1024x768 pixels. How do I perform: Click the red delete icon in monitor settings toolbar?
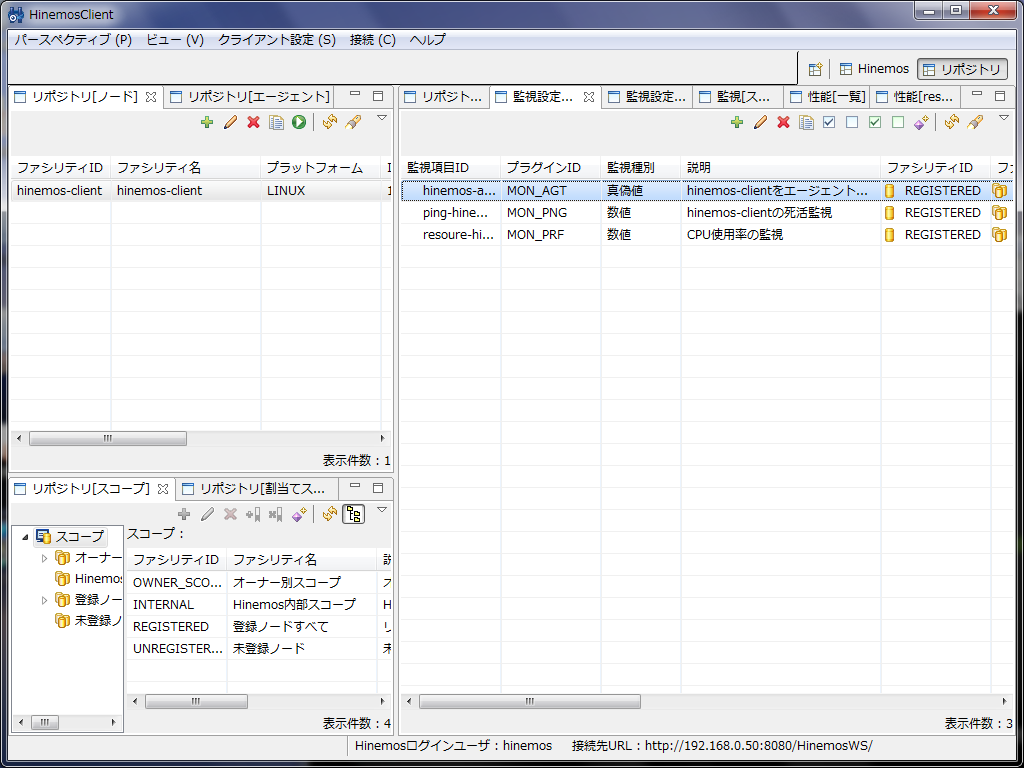[784, 122]
